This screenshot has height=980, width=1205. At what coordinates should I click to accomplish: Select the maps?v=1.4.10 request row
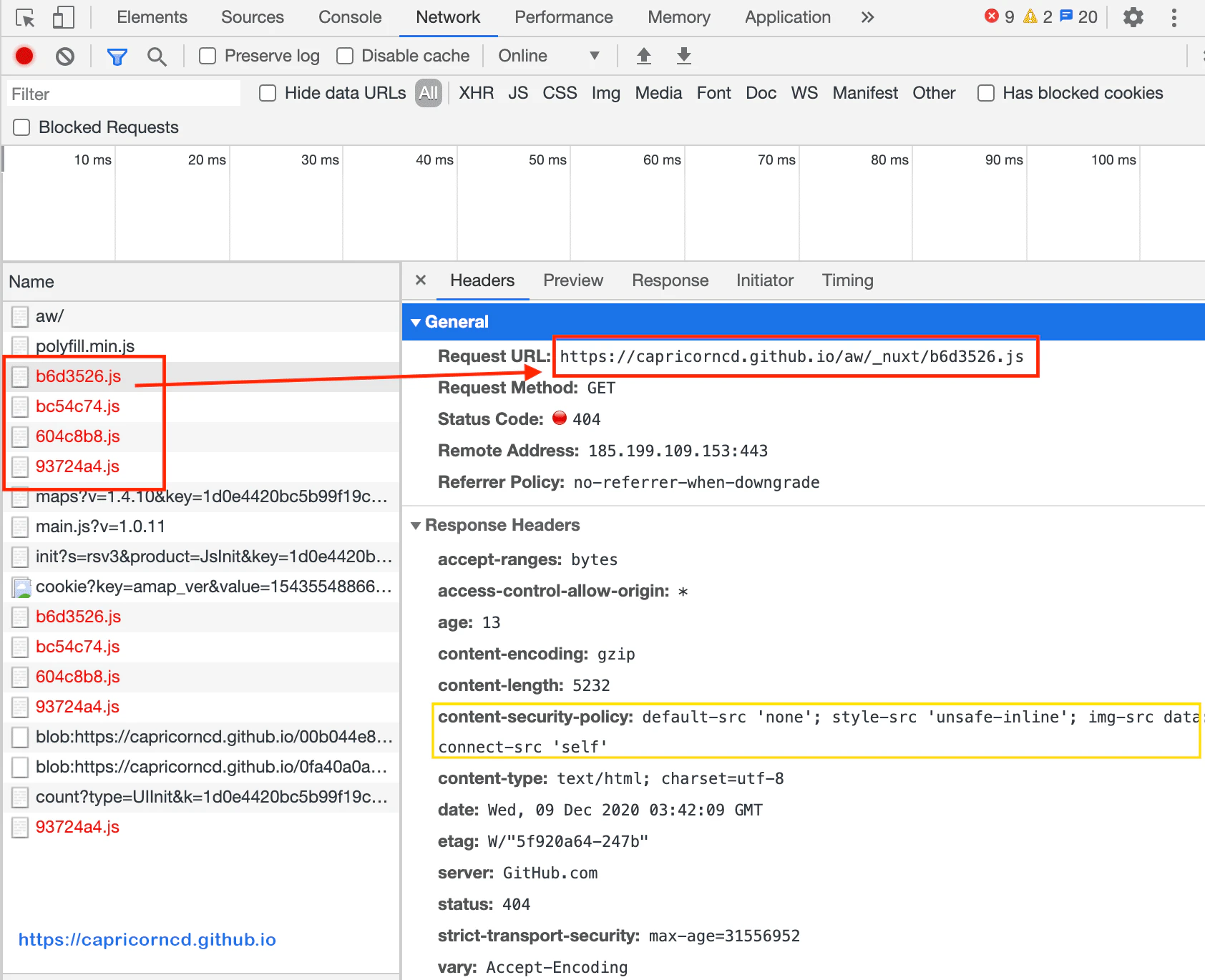[x=201, y=496]
